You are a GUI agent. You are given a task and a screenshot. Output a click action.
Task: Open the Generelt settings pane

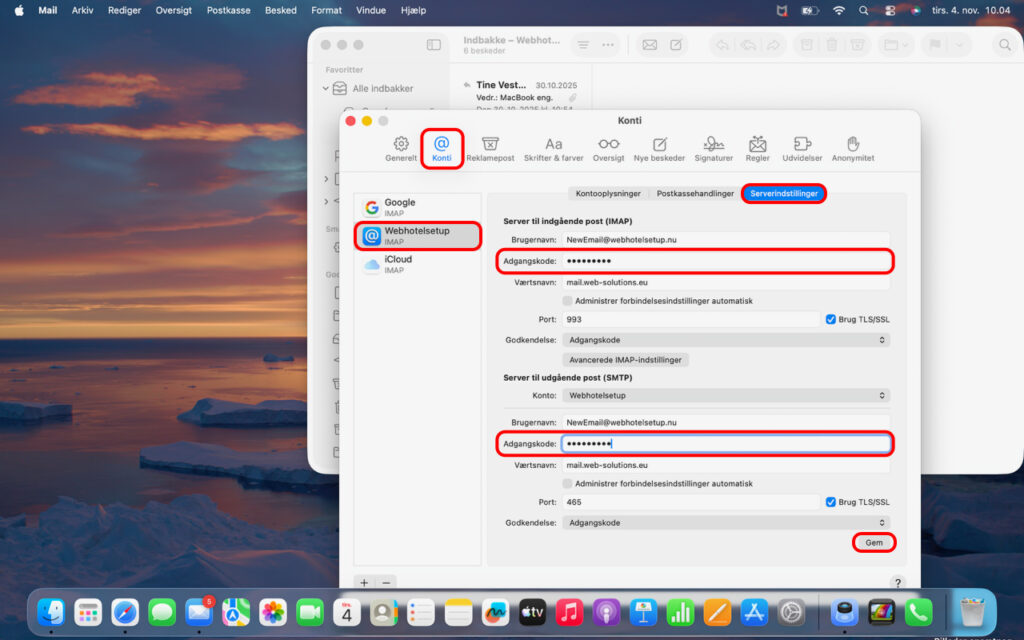tap(401, 148)
